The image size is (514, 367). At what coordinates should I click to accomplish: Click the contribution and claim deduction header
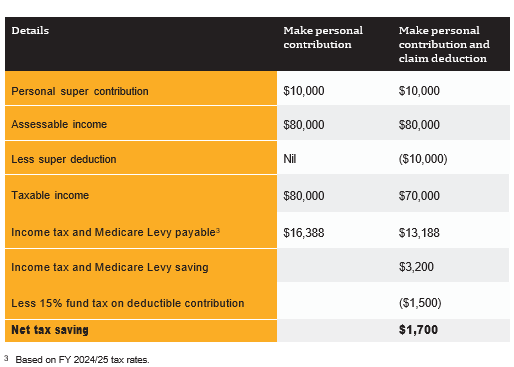(x=444, y=44)
